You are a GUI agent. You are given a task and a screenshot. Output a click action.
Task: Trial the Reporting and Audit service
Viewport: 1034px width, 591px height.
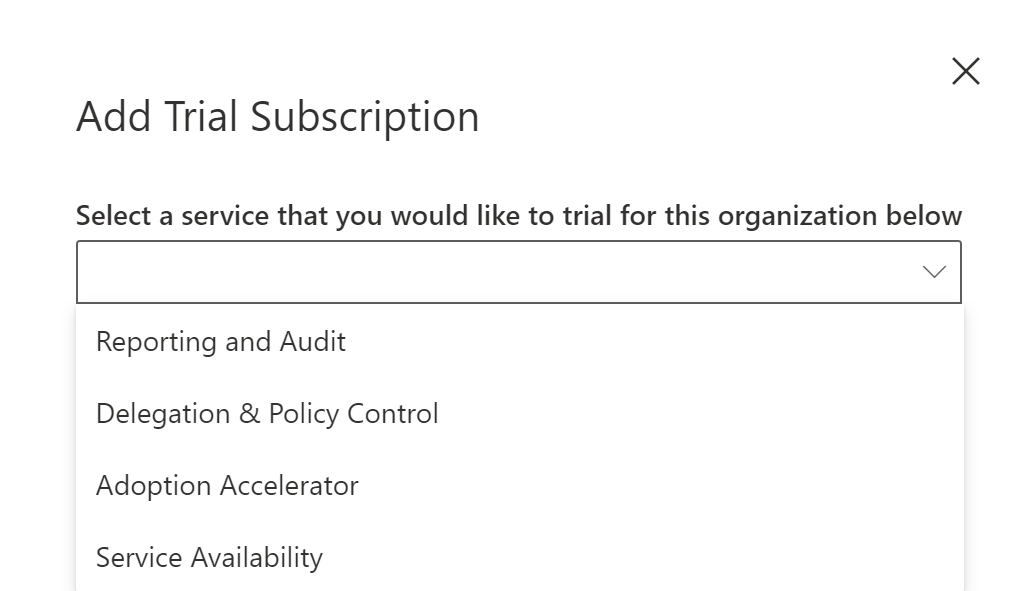(221, 342)
